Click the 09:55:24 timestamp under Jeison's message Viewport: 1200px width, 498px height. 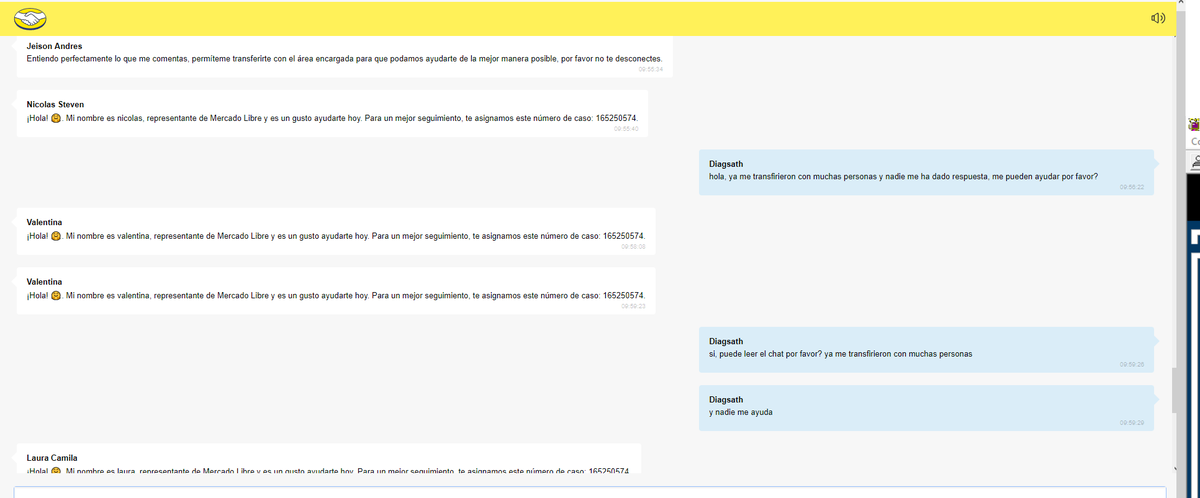(651, 69)
